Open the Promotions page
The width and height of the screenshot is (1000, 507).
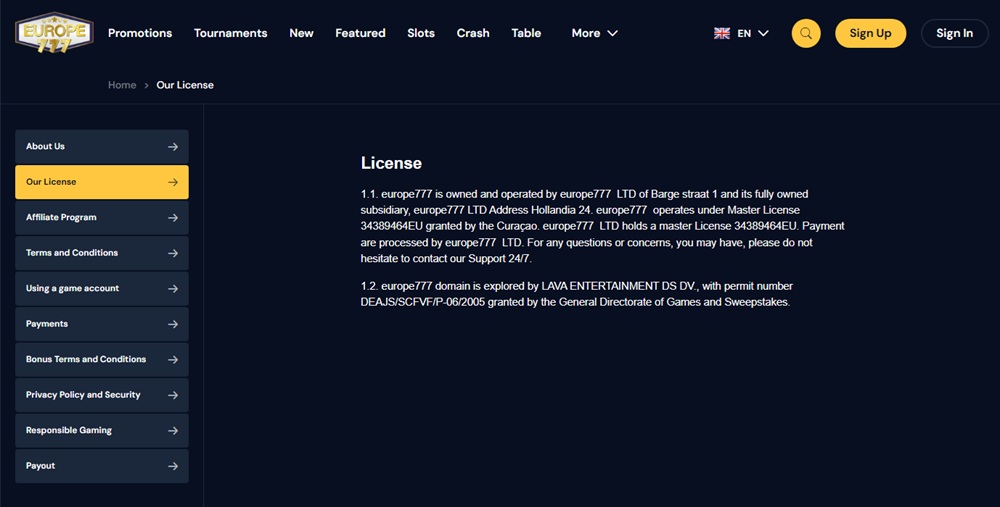click(140, 33)
